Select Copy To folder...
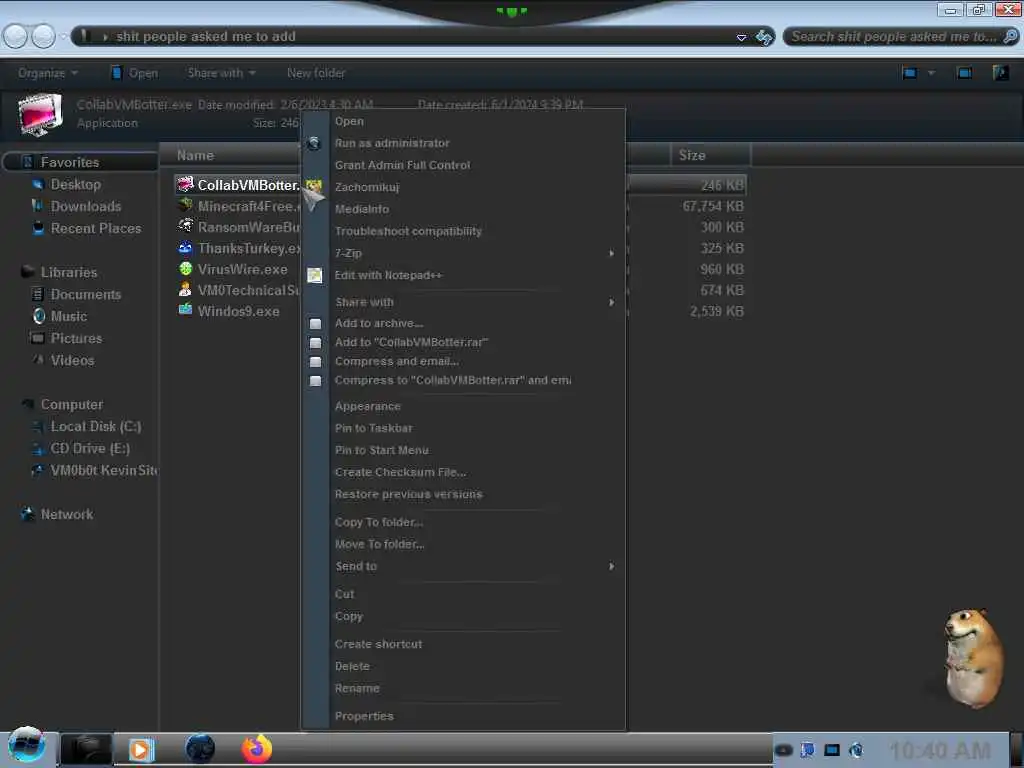 pyautogui.click(x=379, y=522)
